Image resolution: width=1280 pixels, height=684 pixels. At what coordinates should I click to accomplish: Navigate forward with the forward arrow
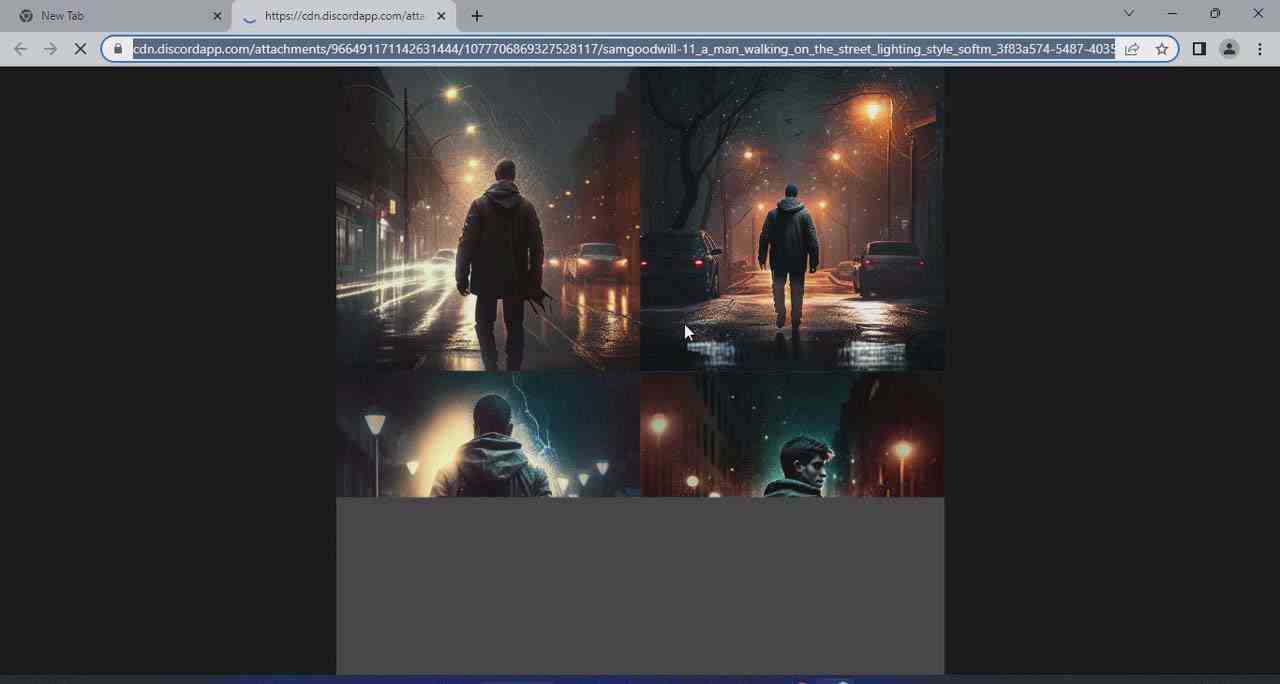pos(50,48)
